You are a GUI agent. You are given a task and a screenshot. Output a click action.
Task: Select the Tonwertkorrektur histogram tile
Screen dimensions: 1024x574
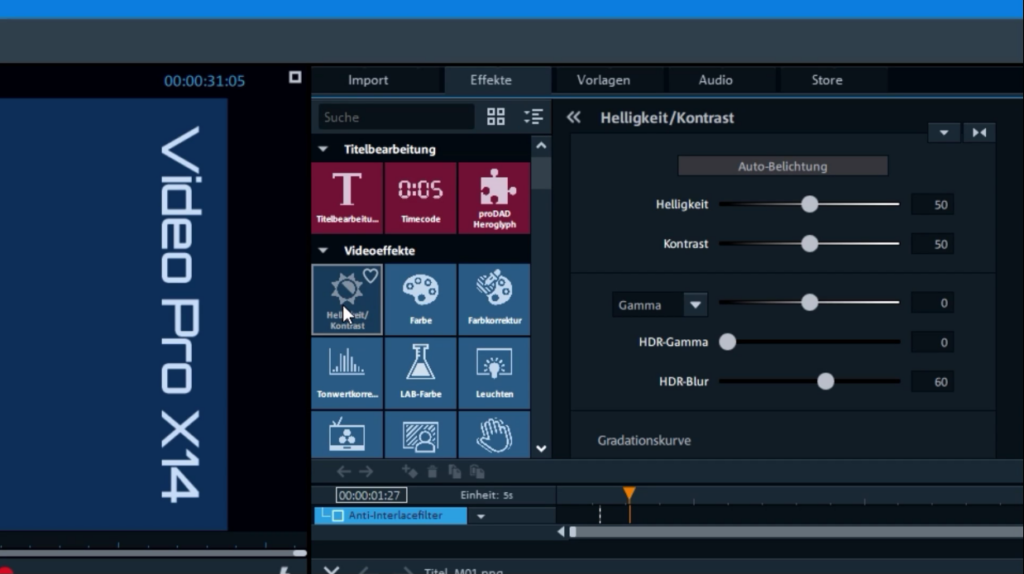347,374
